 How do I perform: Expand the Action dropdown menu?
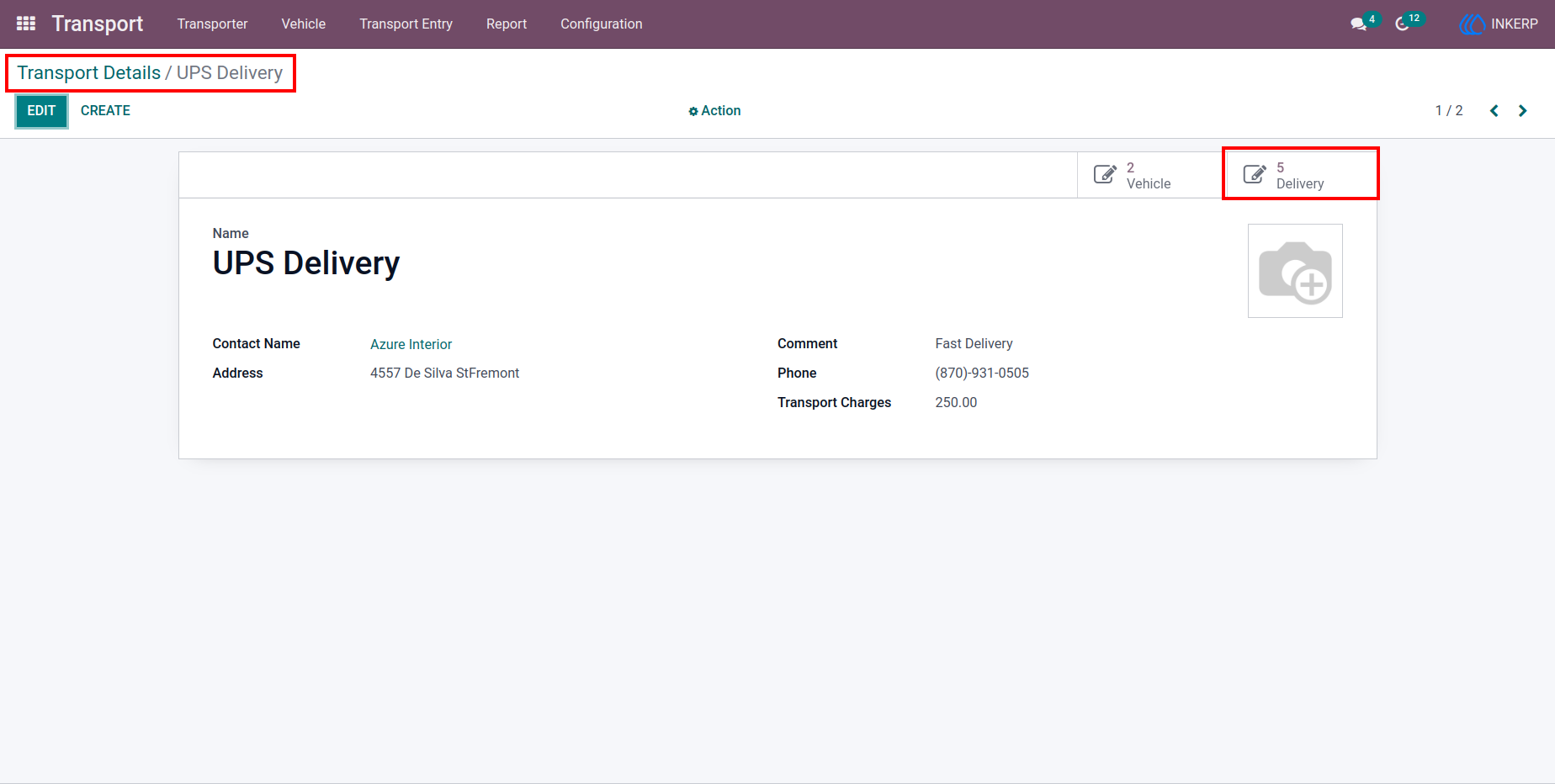coord(714,111)
